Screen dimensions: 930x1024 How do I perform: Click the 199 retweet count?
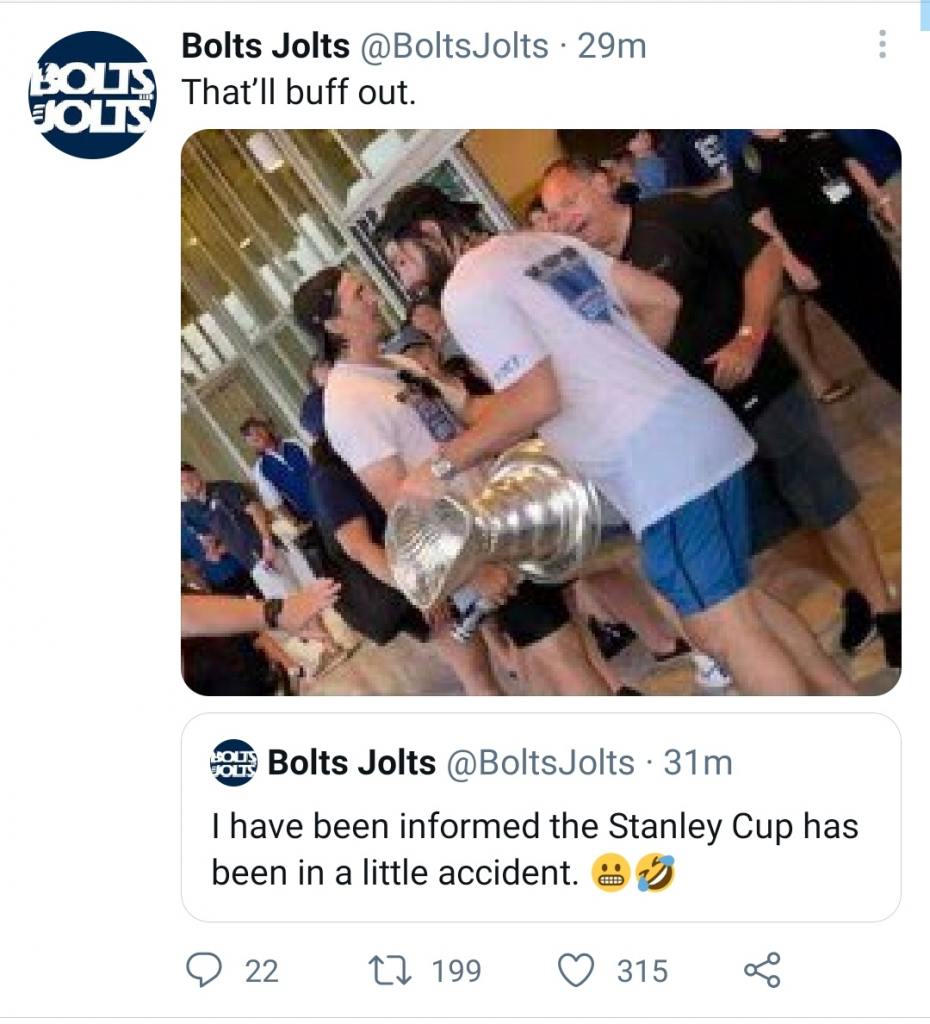456,970
